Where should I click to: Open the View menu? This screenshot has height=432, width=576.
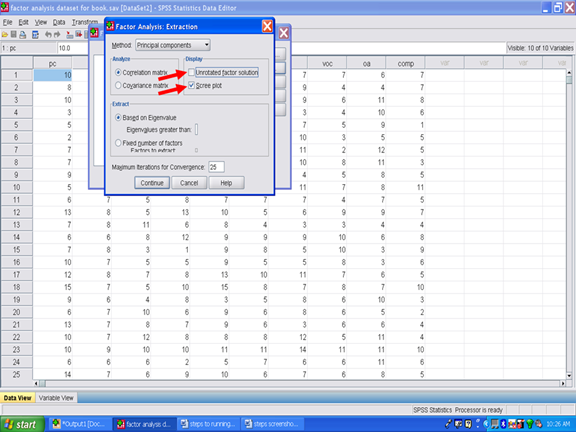[x=41, y=22]
